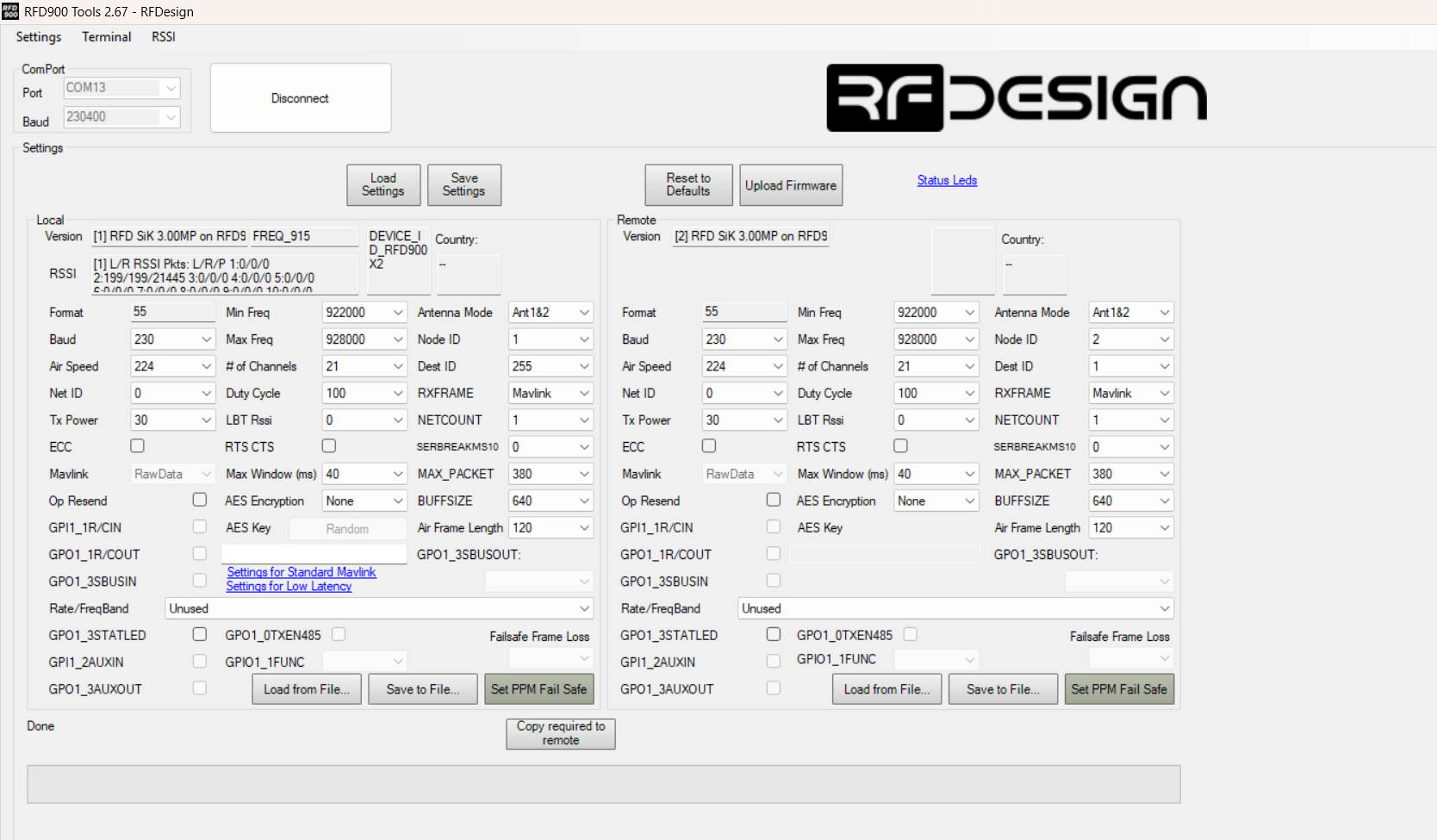The height and width of the screenshot is (840, 1437).
Task: Open the local MAX_PACKET dropdown
Action: coord(551,474)
